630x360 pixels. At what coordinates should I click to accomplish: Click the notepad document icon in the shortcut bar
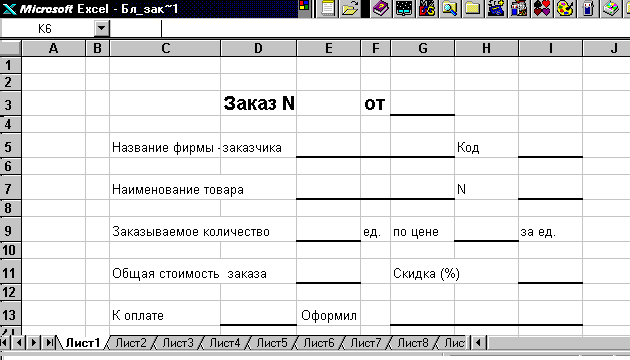tap(328, 8)
